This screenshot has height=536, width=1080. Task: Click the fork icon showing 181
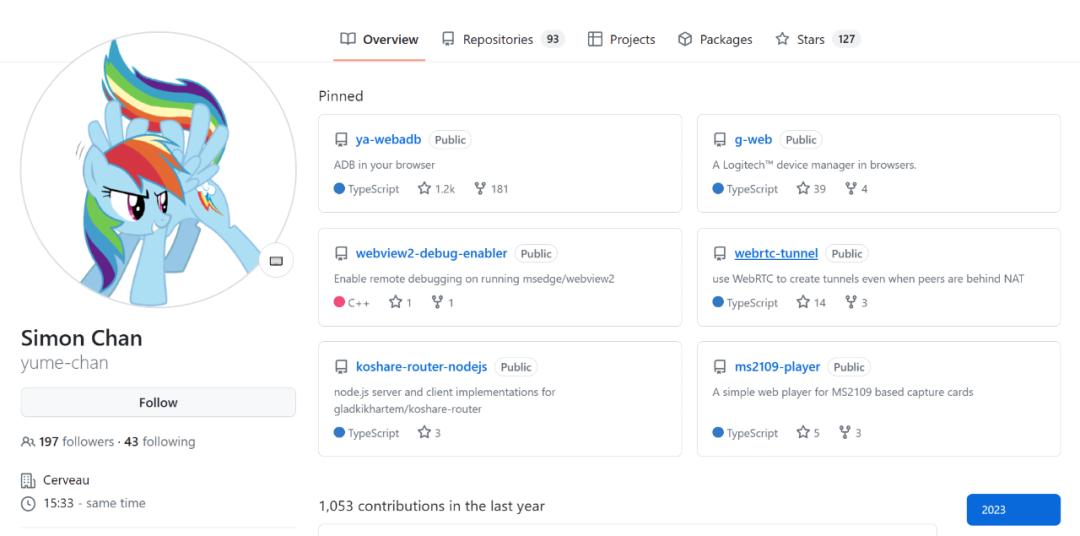pos(480,189)
